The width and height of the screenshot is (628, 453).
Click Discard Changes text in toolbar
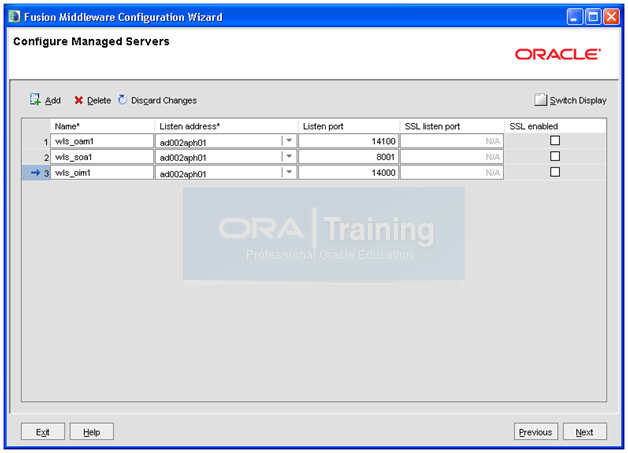click(x=164, y=101)
